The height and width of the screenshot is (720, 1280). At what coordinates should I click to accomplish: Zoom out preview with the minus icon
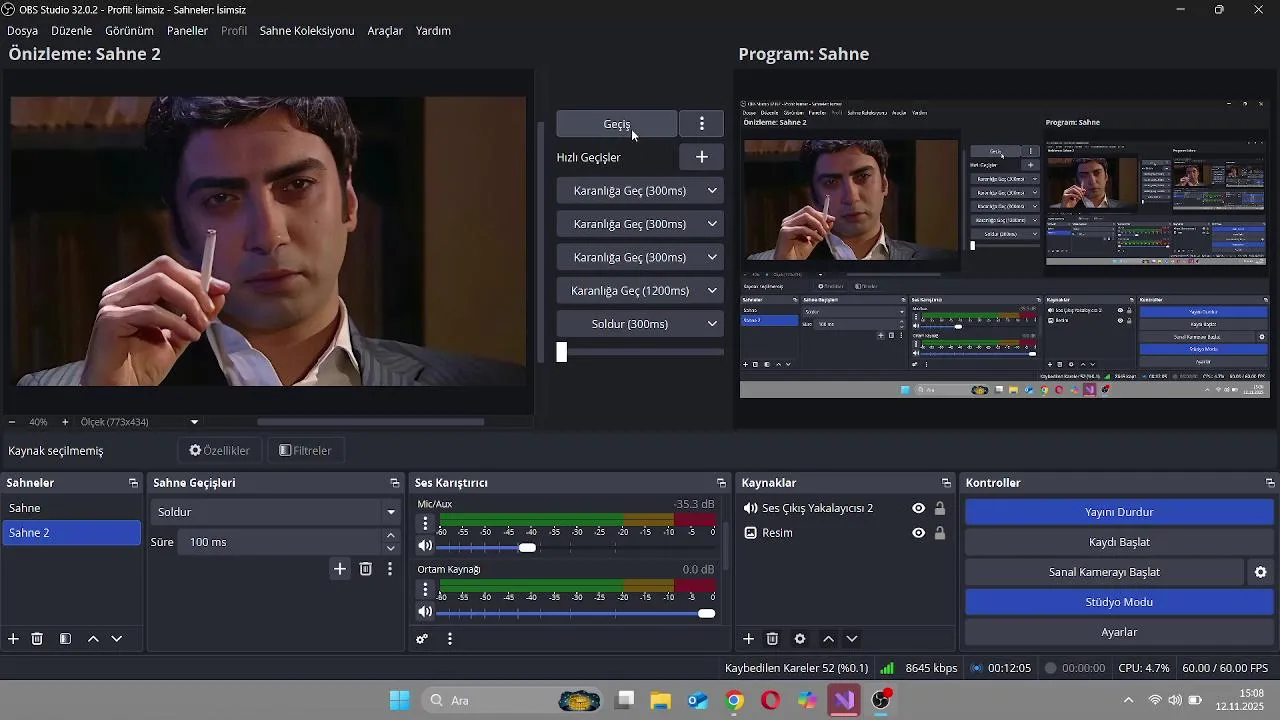coord(12,422)
